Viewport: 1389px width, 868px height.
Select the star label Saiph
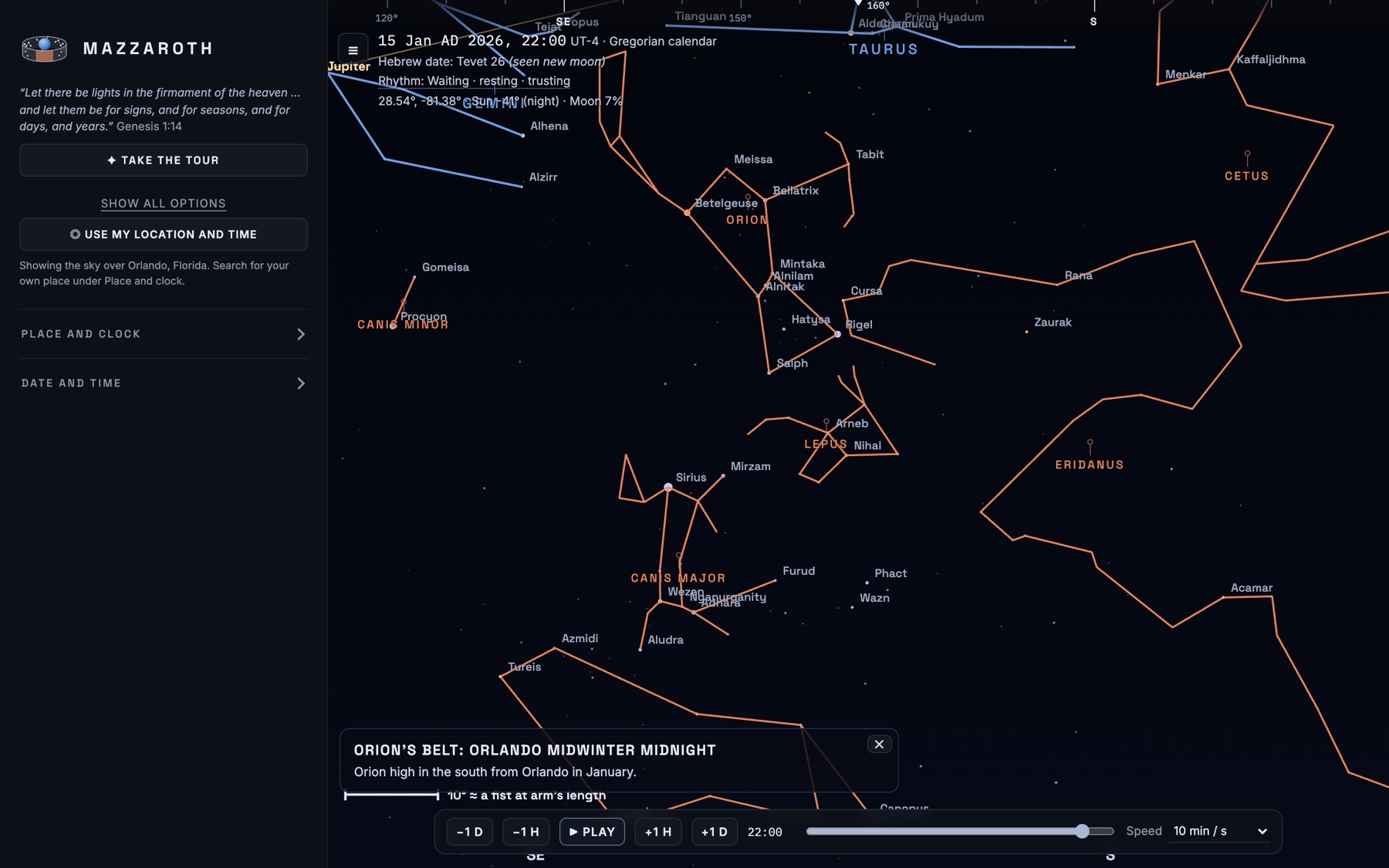pos(793,363)
